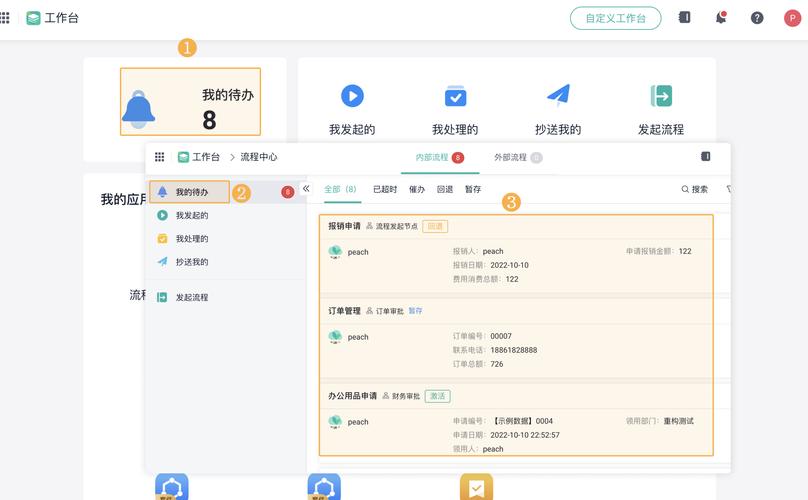Image resolution: width=808 pixels, height=500 pixels.
Task: Click the 暂存 tag on 订单管理
Action: coord(415,311)
